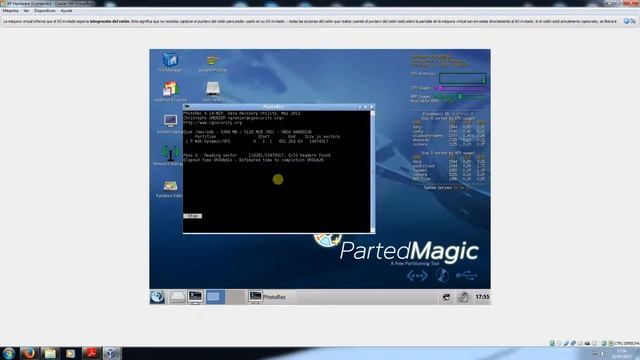Click the volume tray icon in Parted Magic panel
The image size is (640, 360).
click(463, 297)
